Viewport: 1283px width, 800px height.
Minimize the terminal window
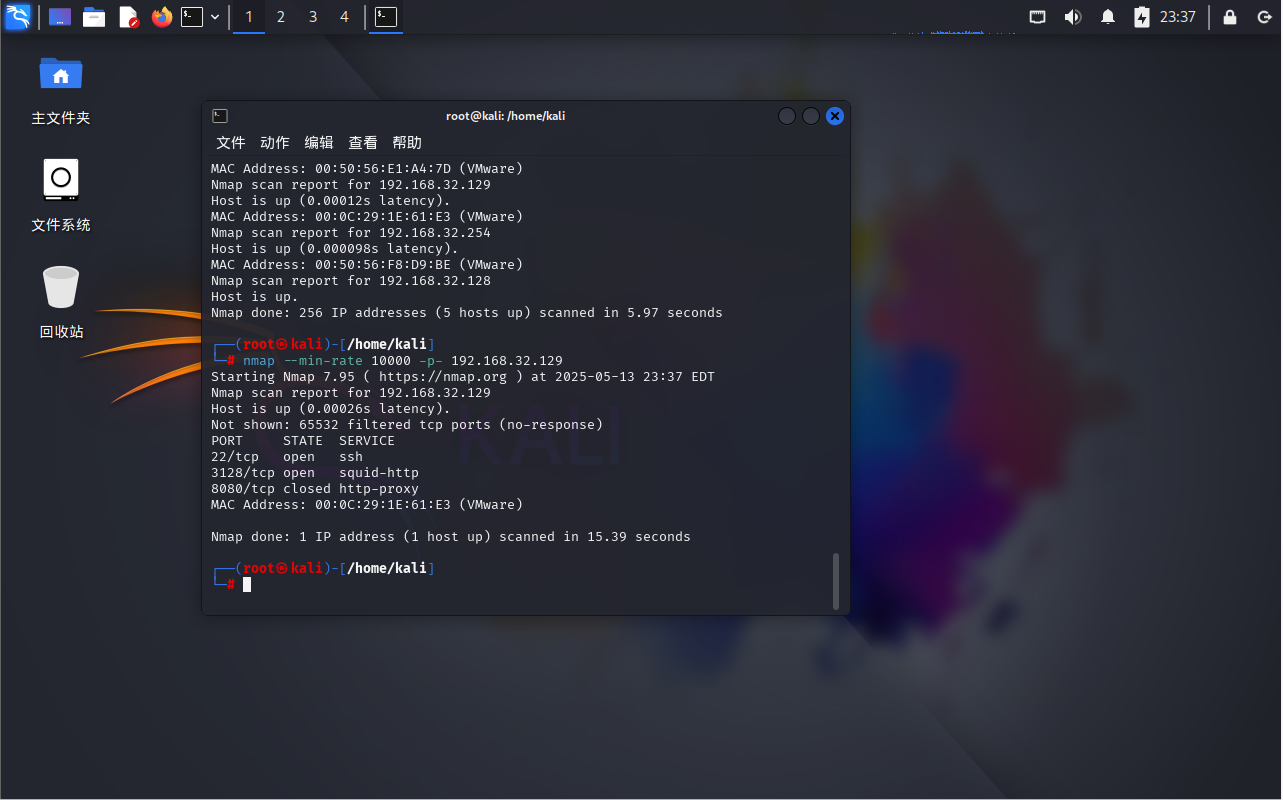click(x=787, y=116)
